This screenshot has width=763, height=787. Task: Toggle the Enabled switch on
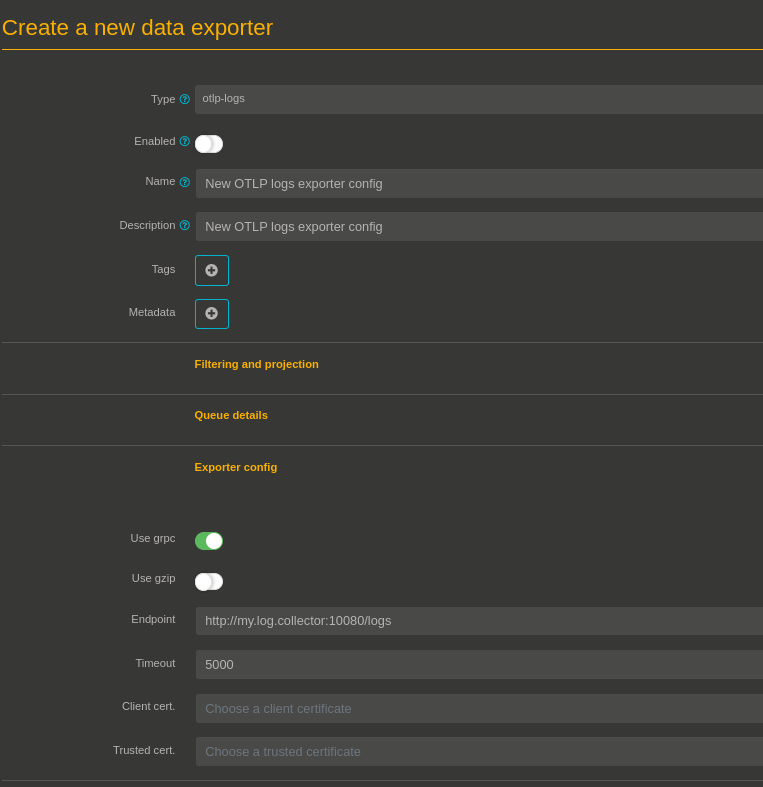tap(209, 143)
